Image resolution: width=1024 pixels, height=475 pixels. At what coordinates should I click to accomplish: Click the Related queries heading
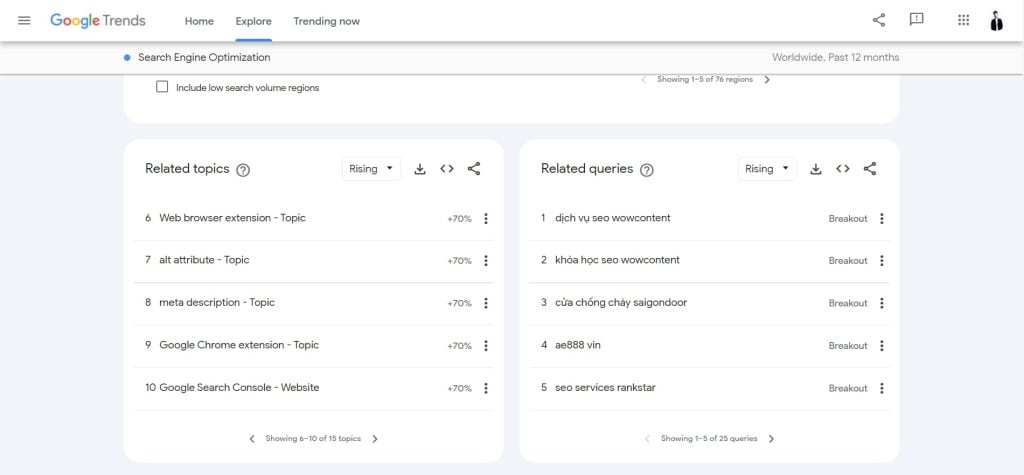click(587, 169)
